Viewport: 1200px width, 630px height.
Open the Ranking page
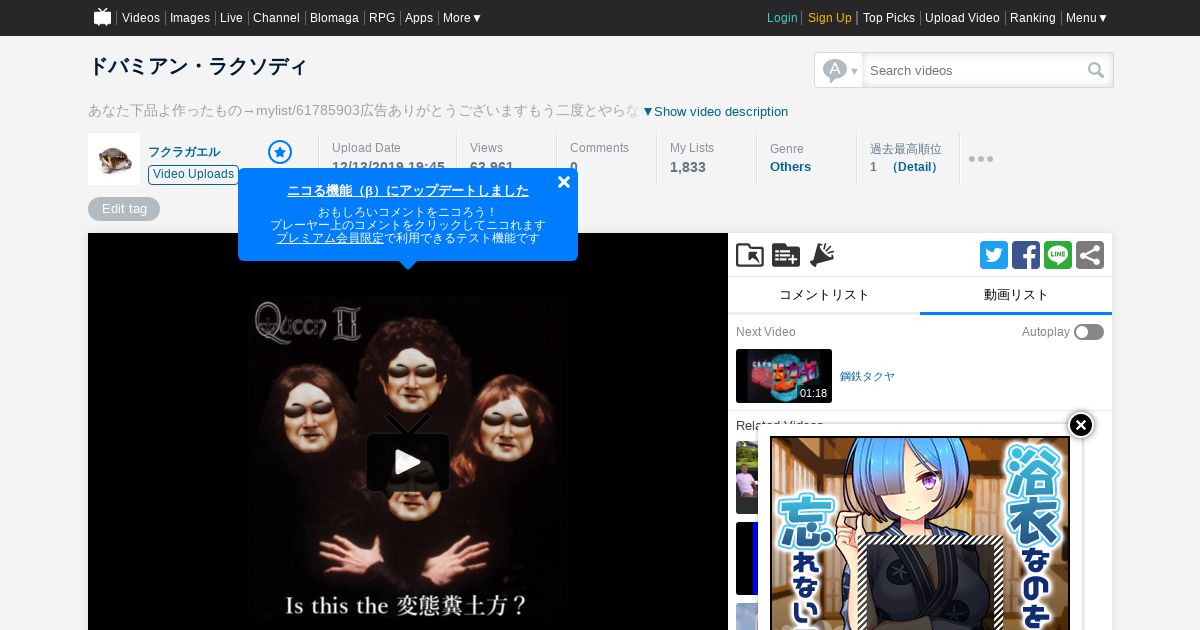point(1033,18)
